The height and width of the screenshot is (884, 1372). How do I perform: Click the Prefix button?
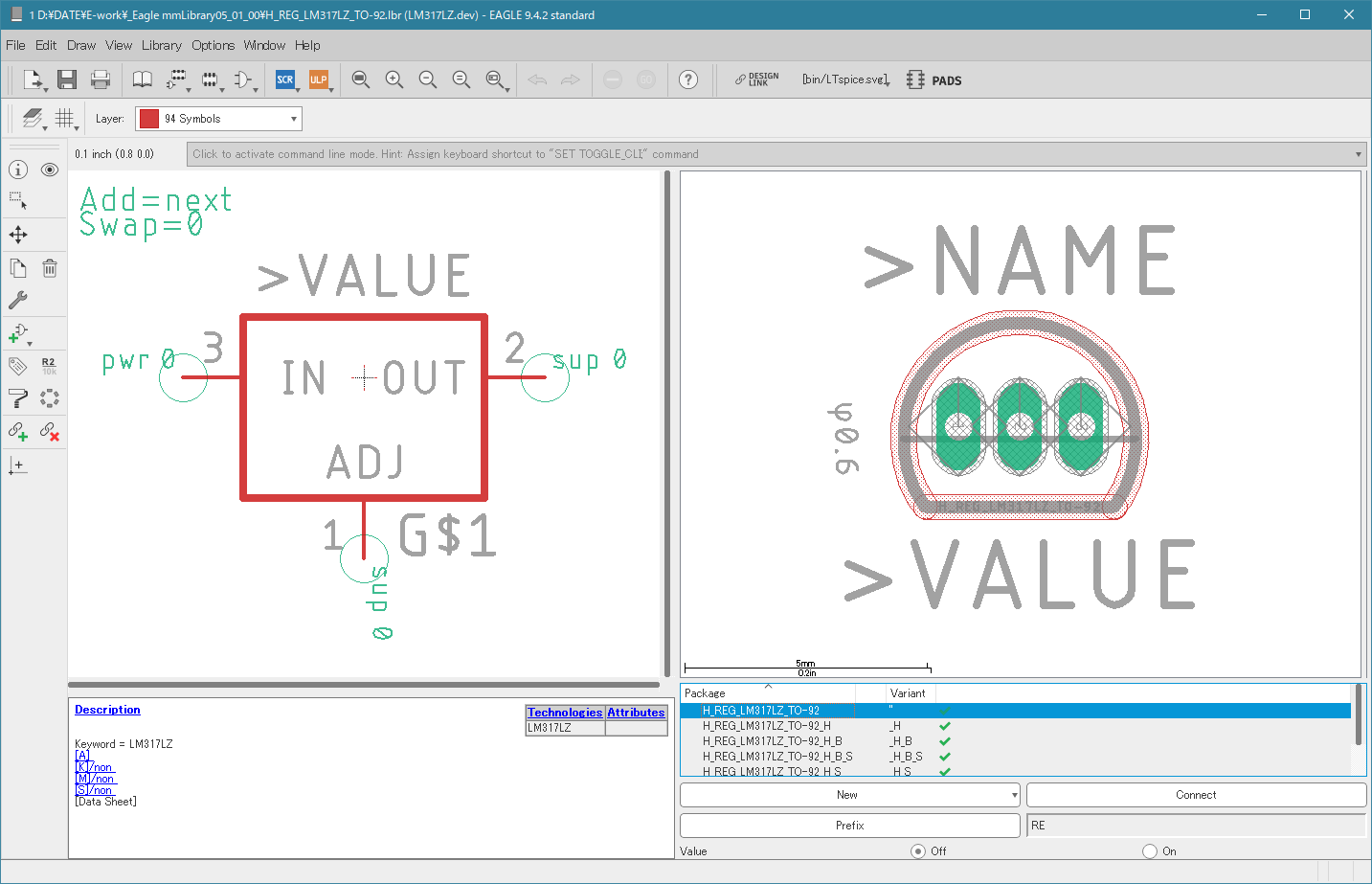[x=850, y=826]
